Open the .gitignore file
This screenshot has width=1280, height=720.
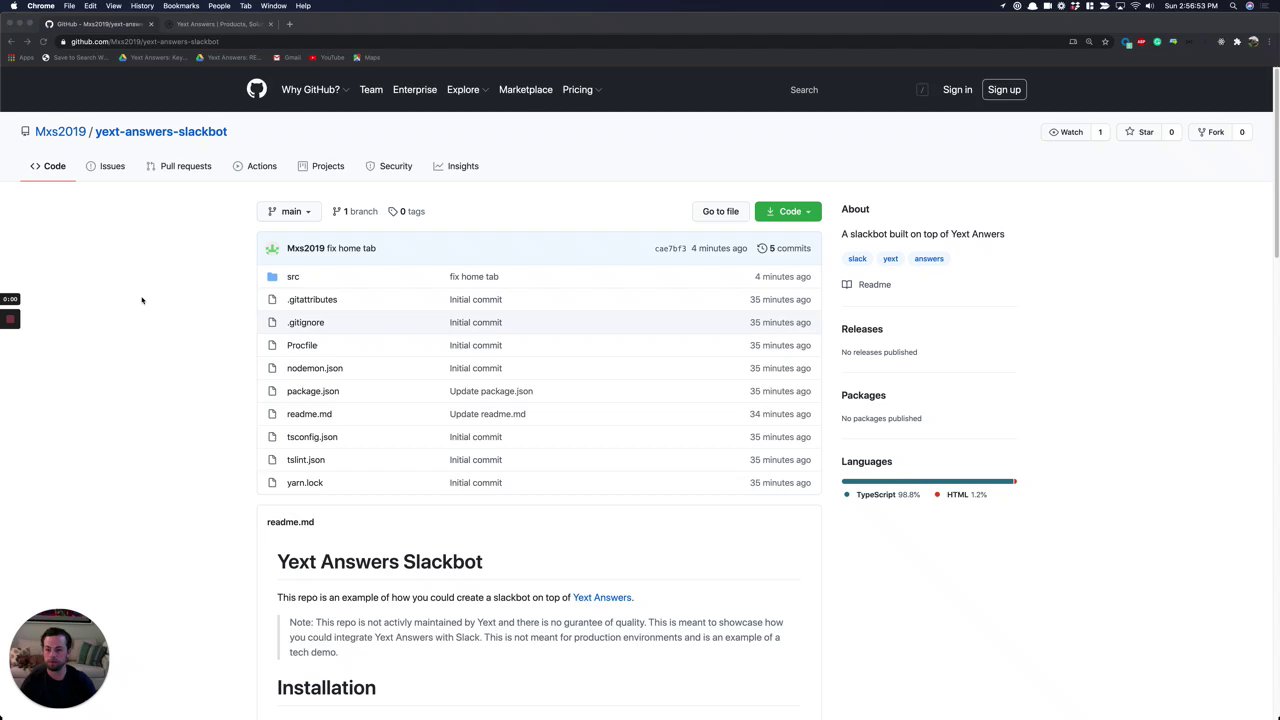[305, 323]
